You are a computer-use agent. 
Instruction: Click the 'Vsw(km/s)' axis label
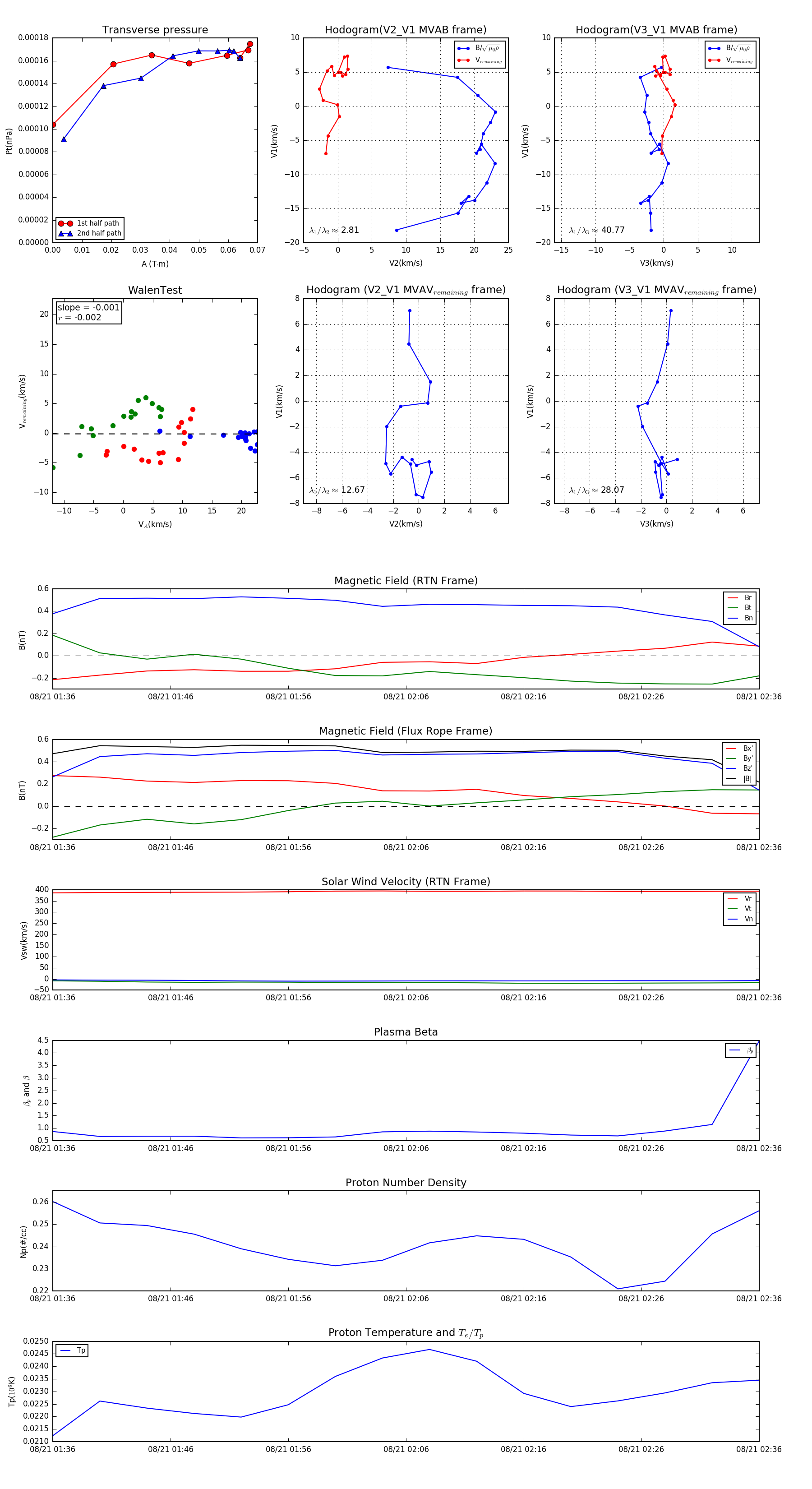(24, 940)
